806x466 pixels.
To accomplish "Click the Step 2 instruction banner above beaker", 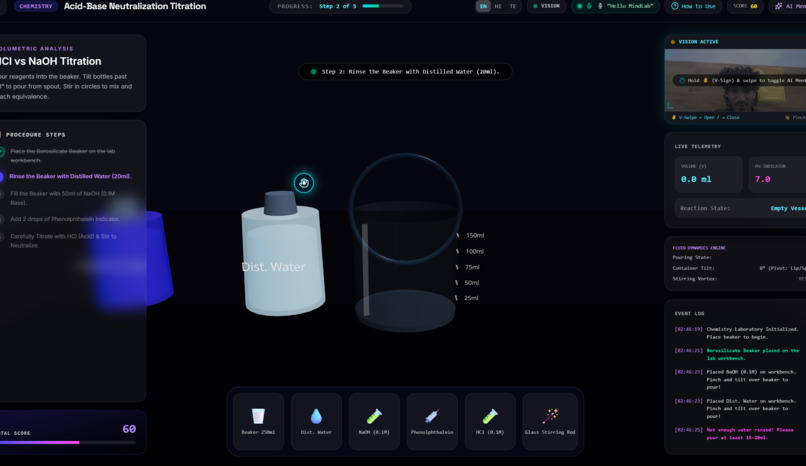I will point(405,71).
